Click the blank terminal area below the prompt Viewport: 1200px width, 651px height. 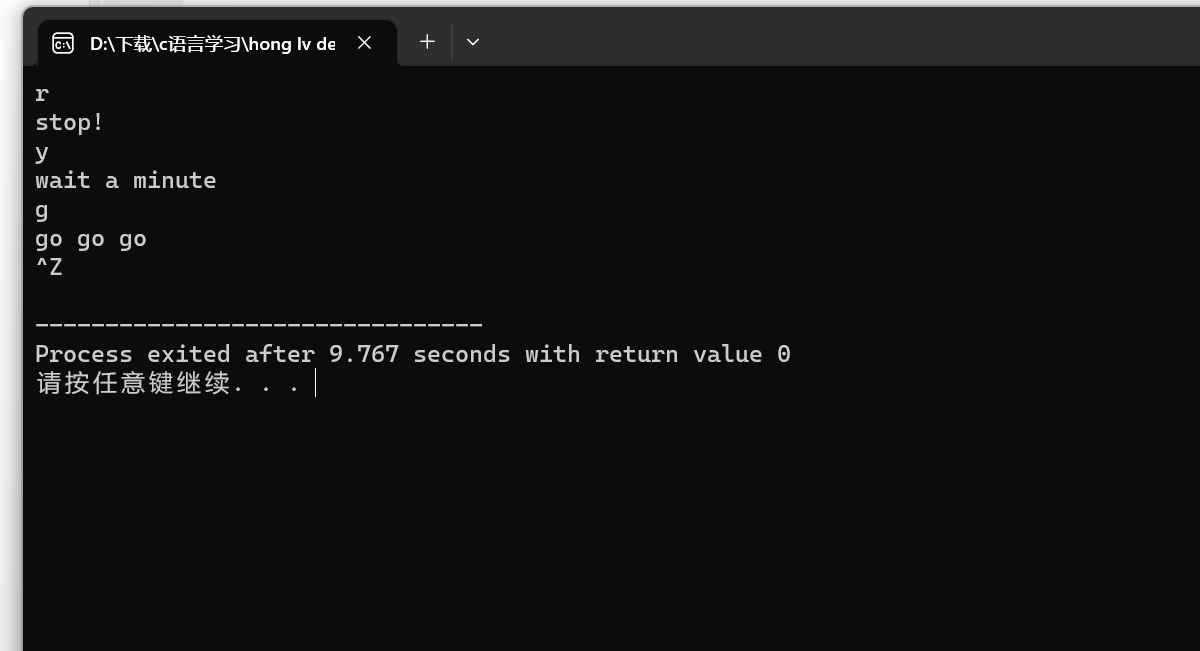tap(600, 520)
